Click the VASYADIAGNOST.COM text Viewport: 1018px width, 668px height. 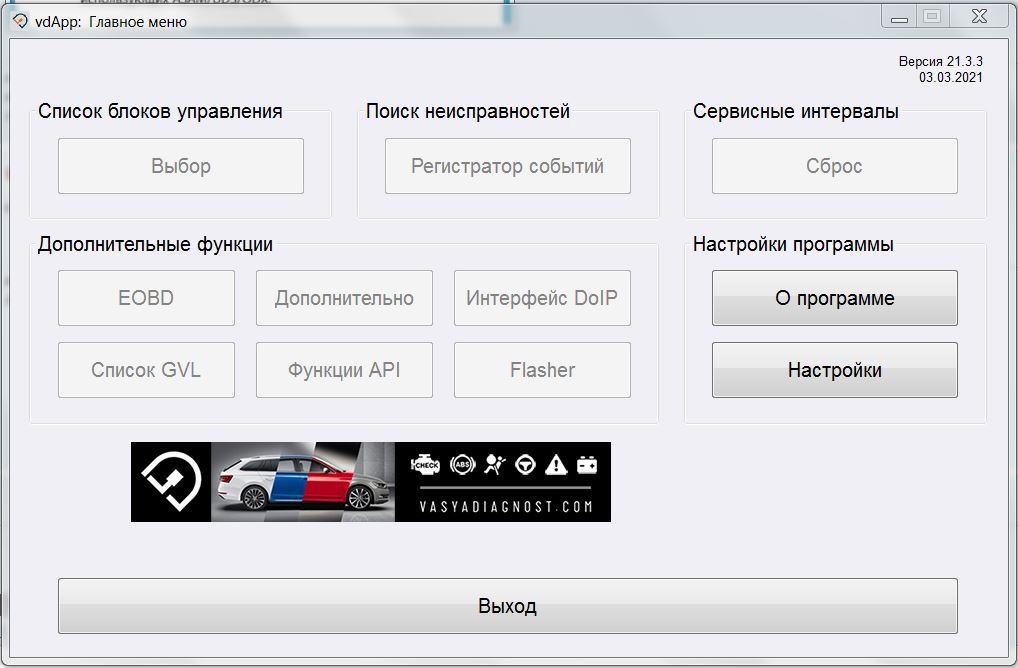tap(506, 506)
